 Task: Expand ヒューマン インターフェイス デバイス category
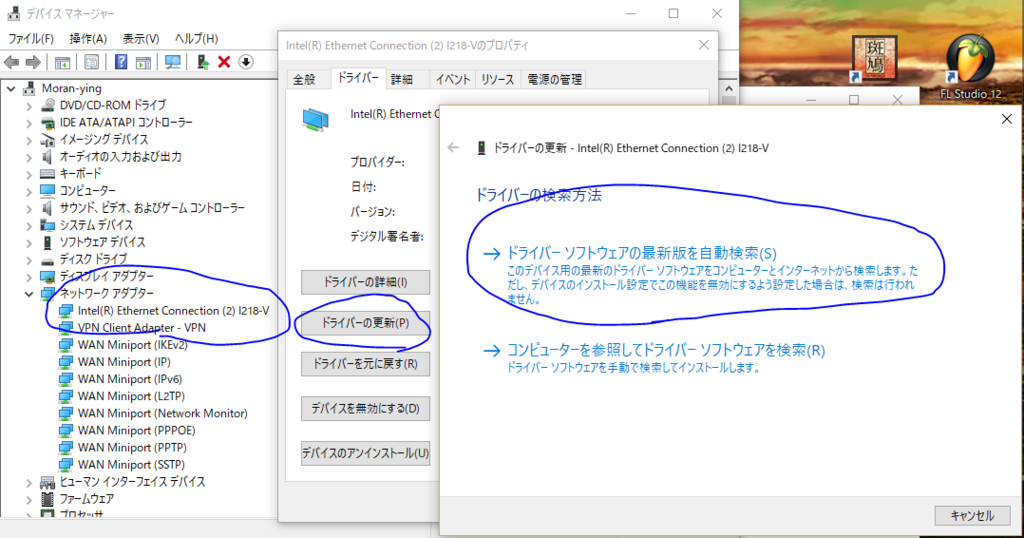coord(29,482)
